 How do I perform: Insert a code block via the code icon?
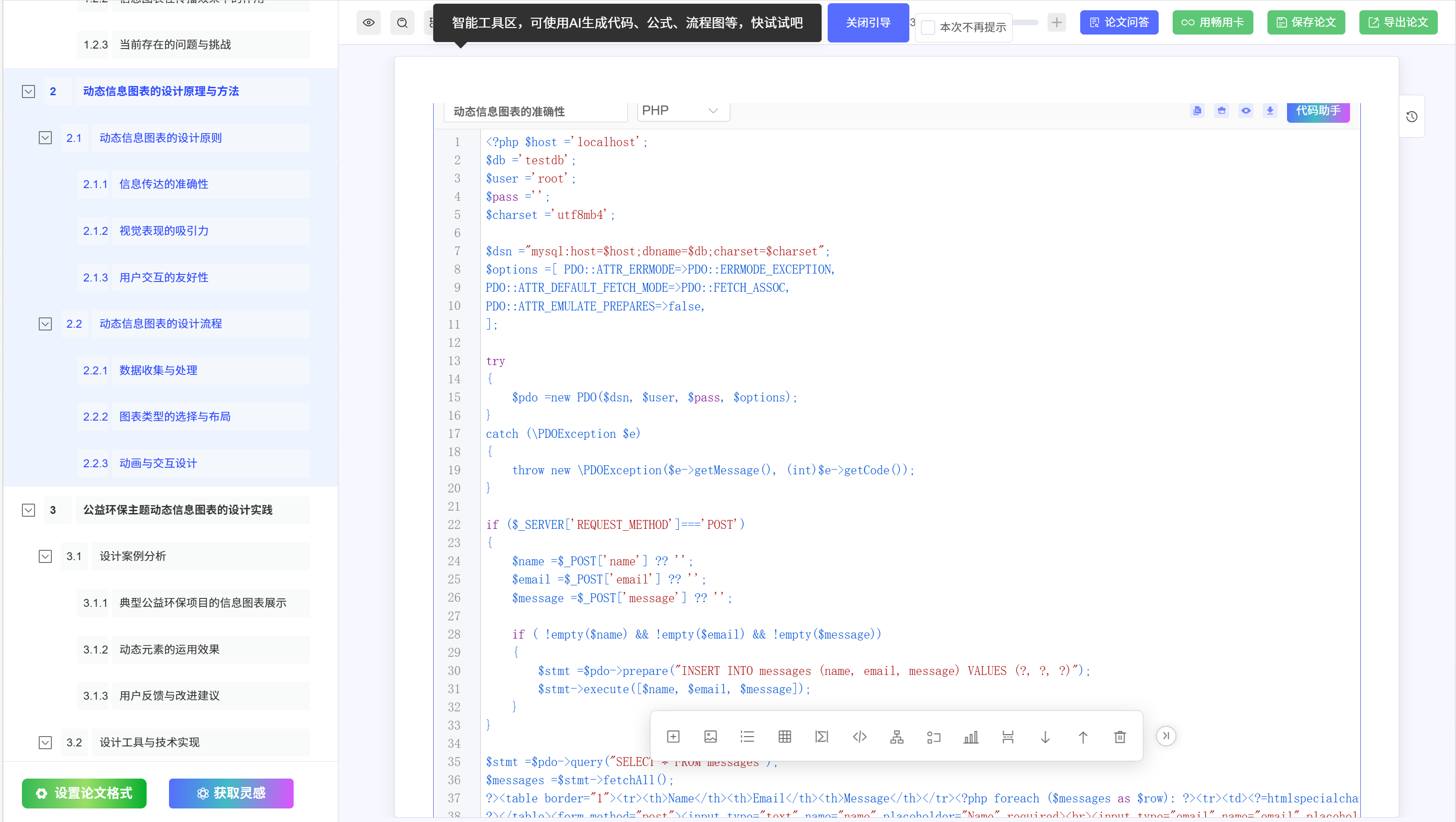click(859, 737)
